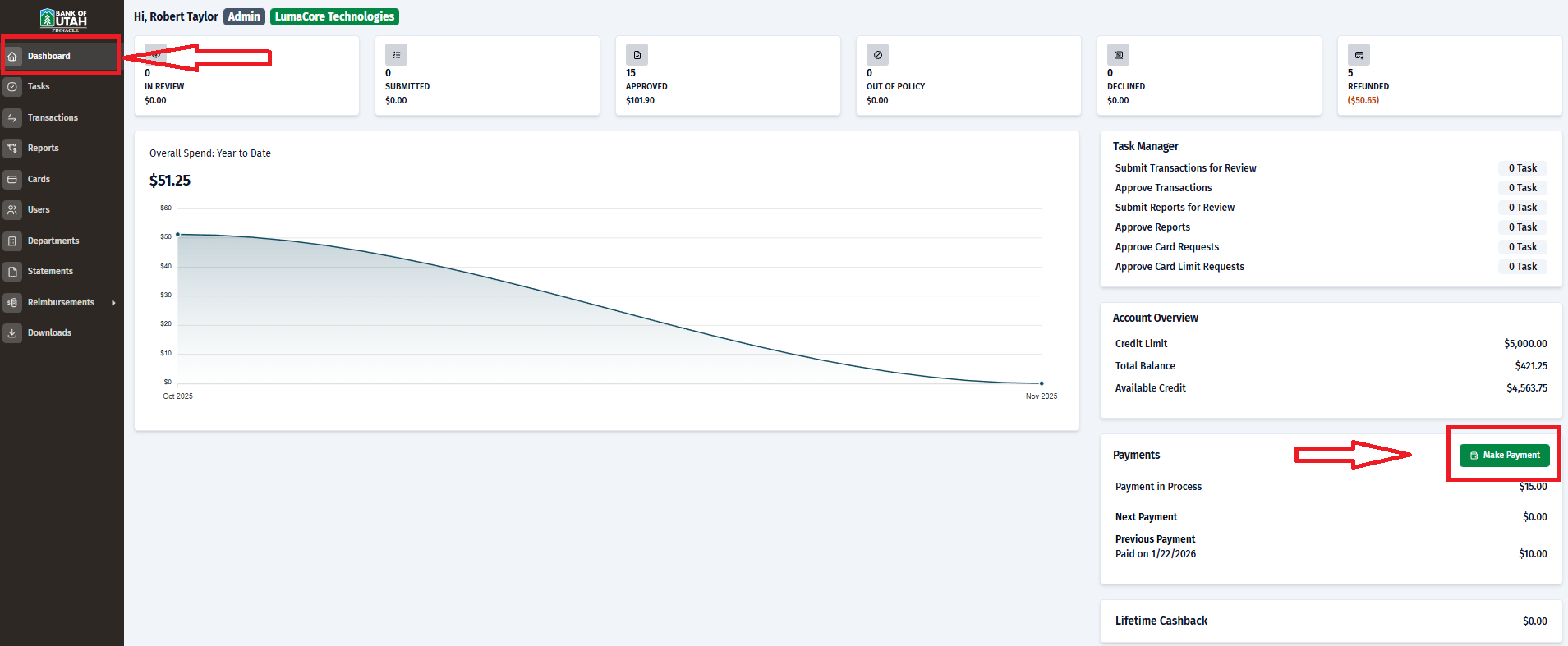Click the Credit Limit $5,000.00 value
Screen dimensions: 1568x646
tap(1525, 344)
